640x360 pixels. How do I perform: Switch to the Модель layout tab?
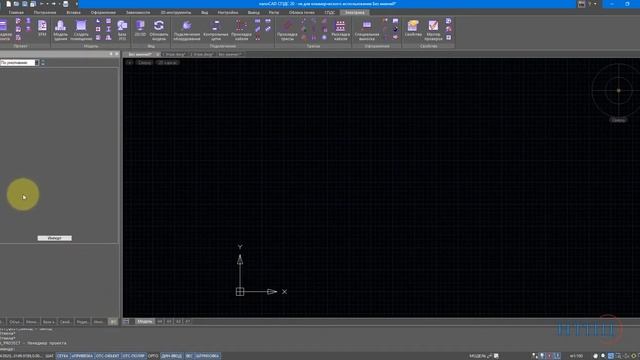click(x=144, y=322)
